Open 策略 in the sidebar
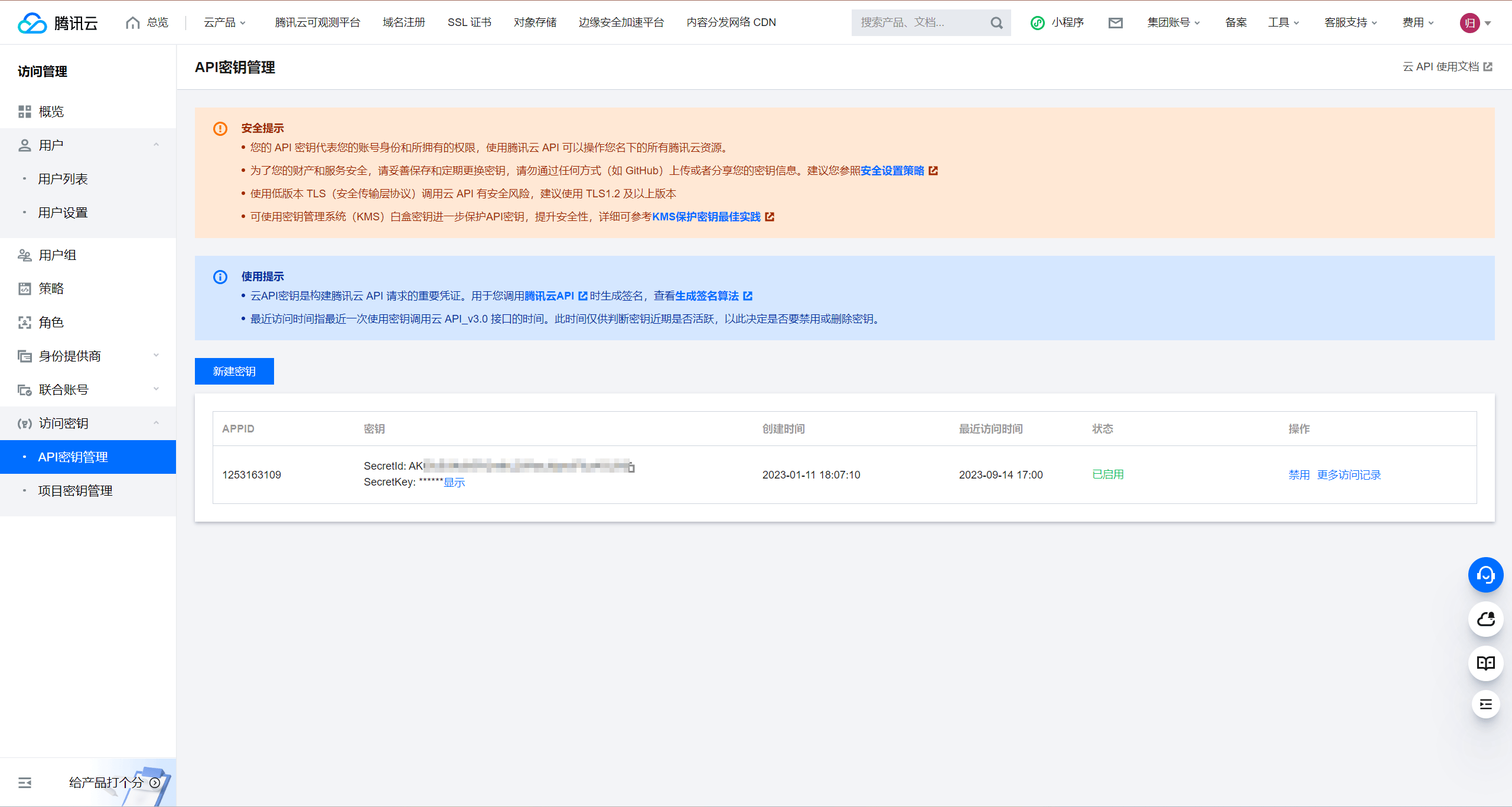1512x807 pixels. pyautogui.click(x=51, y=289)
